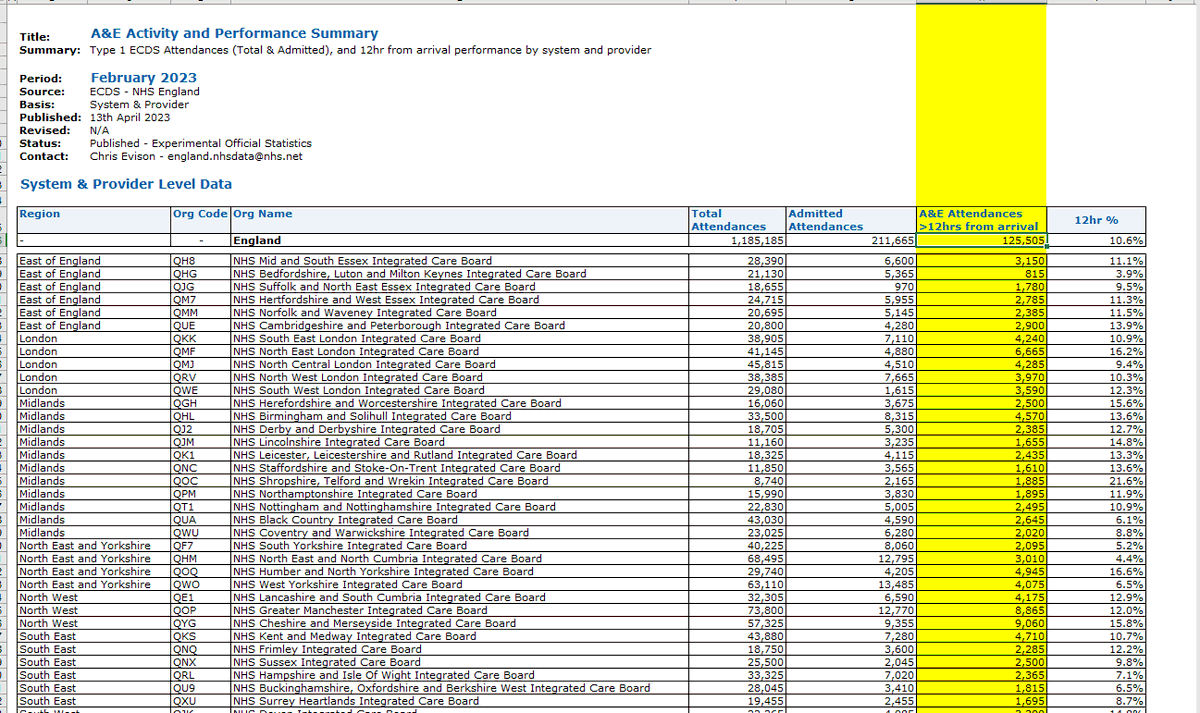Select 'NHS Norfolk and Waveney Integrated Care Board'
Image resolution: width=1200 pixels, height=713 pixels.
tap(460, 312)
